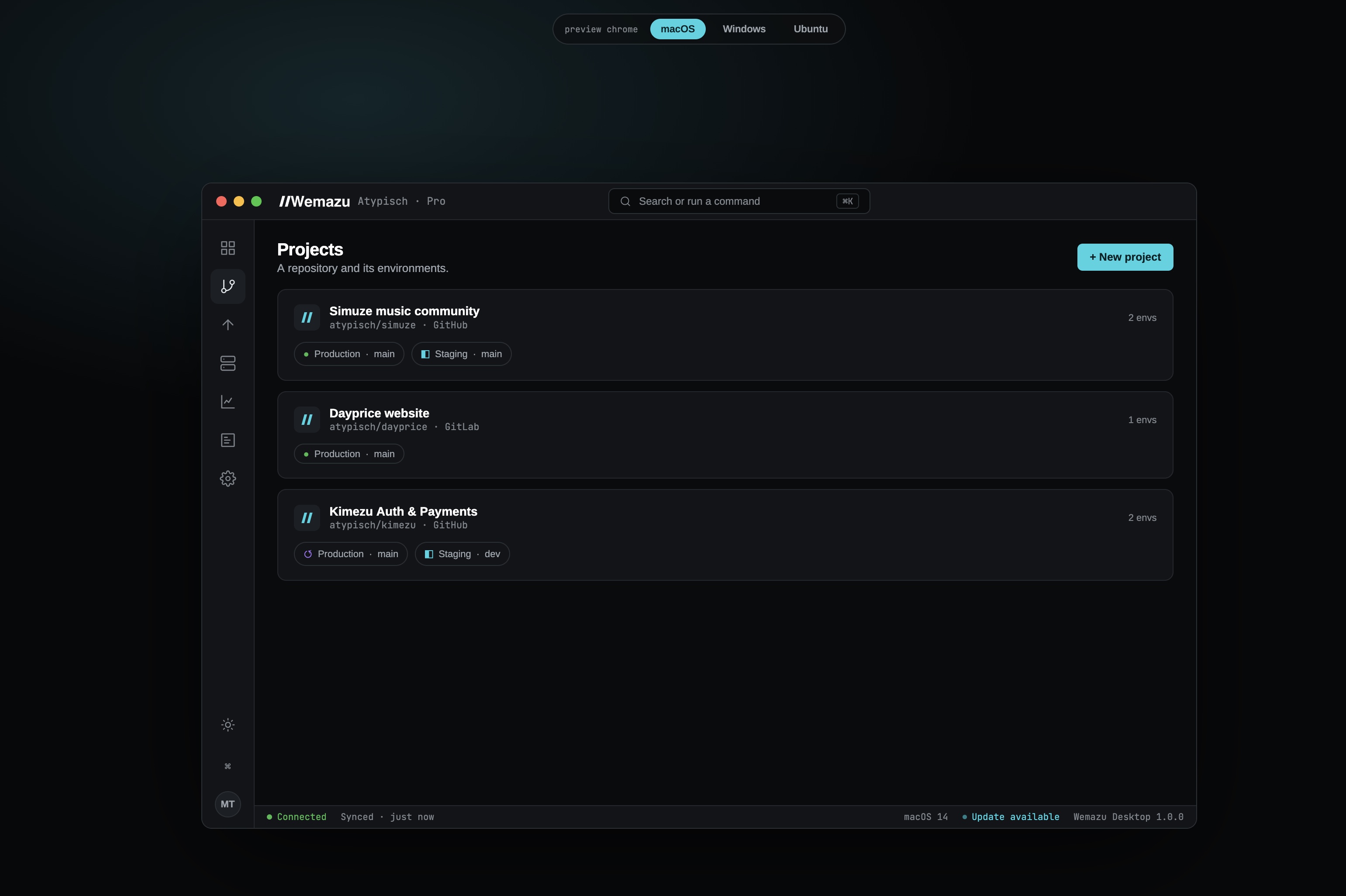Image resolution: width=1346 pixels, height=896 pixels.
Task: Open the Dayprice website project title
Action: 379,413
